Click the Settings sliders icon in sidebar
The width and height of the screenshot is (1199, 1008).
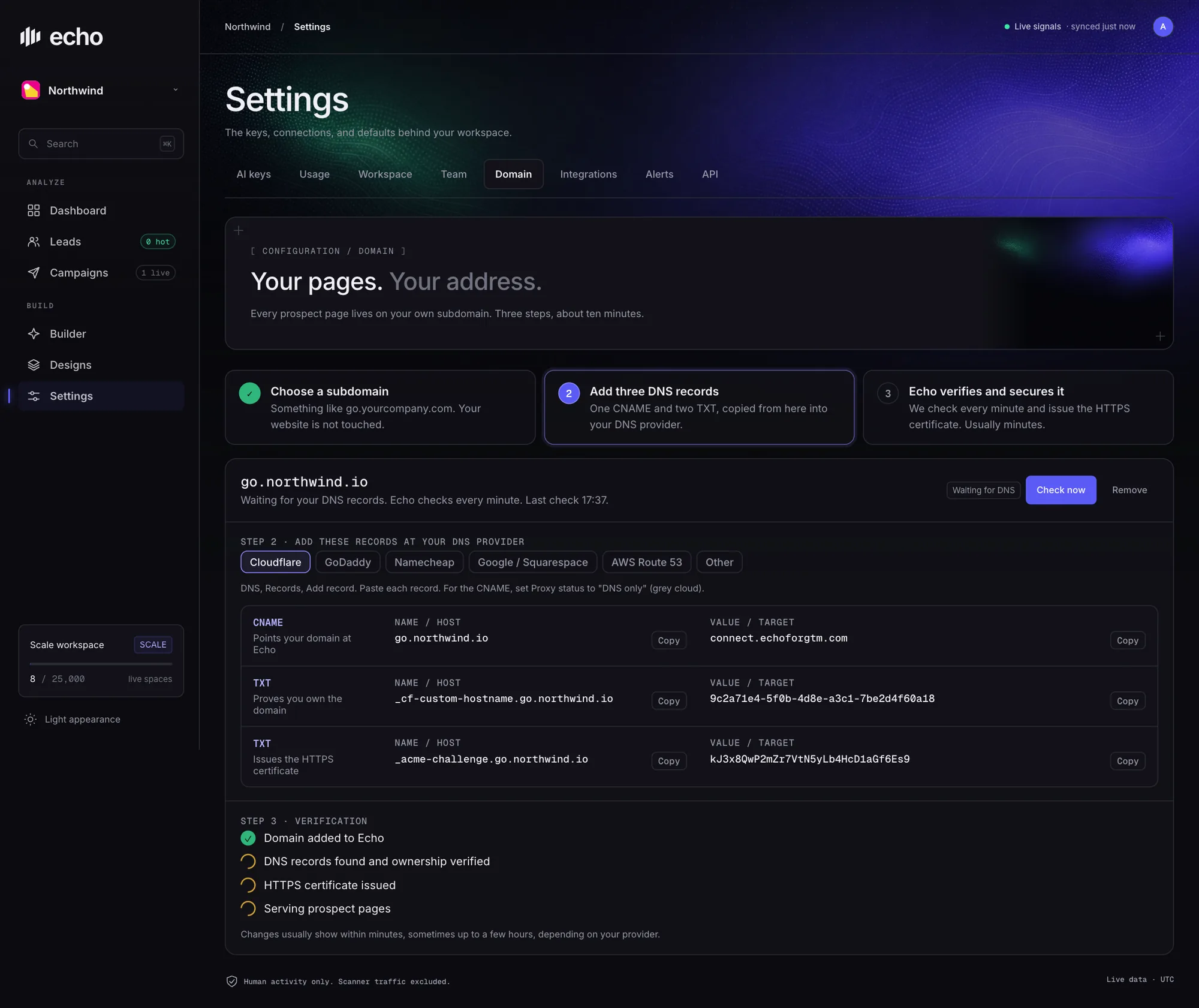click(x=34, y=396)
